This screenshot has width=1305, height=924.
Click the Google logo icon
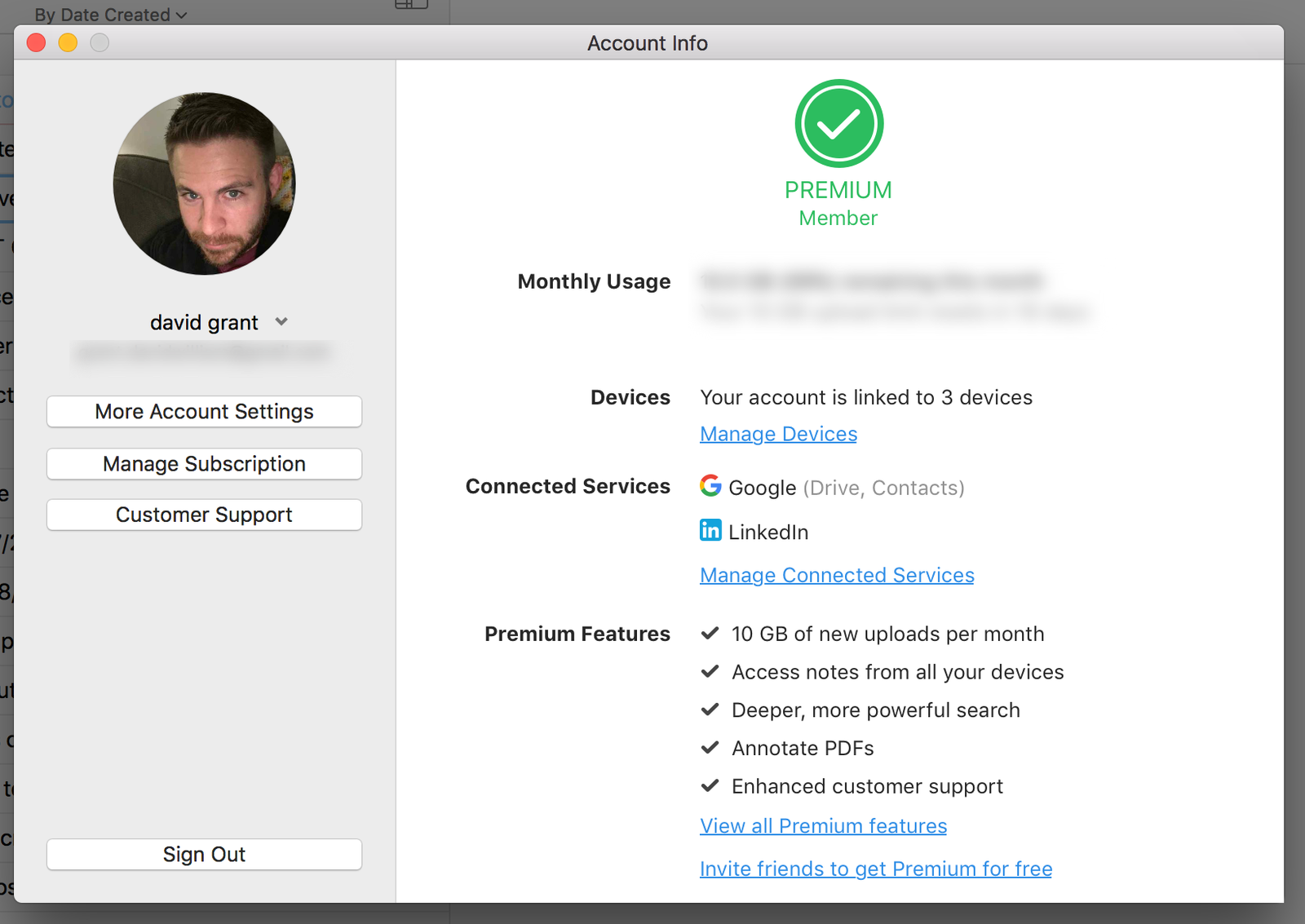(x=710, y=486)
